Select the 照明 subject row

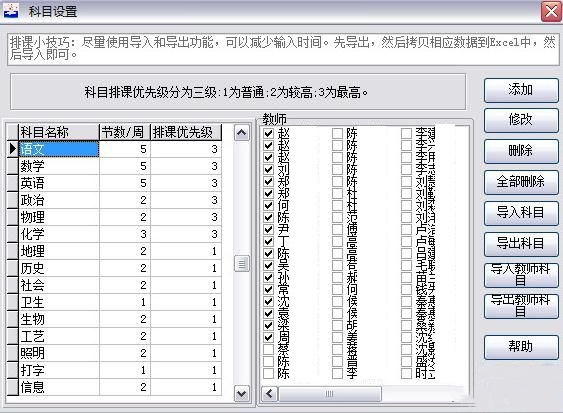pyautogui.click(x=120, y=353)
